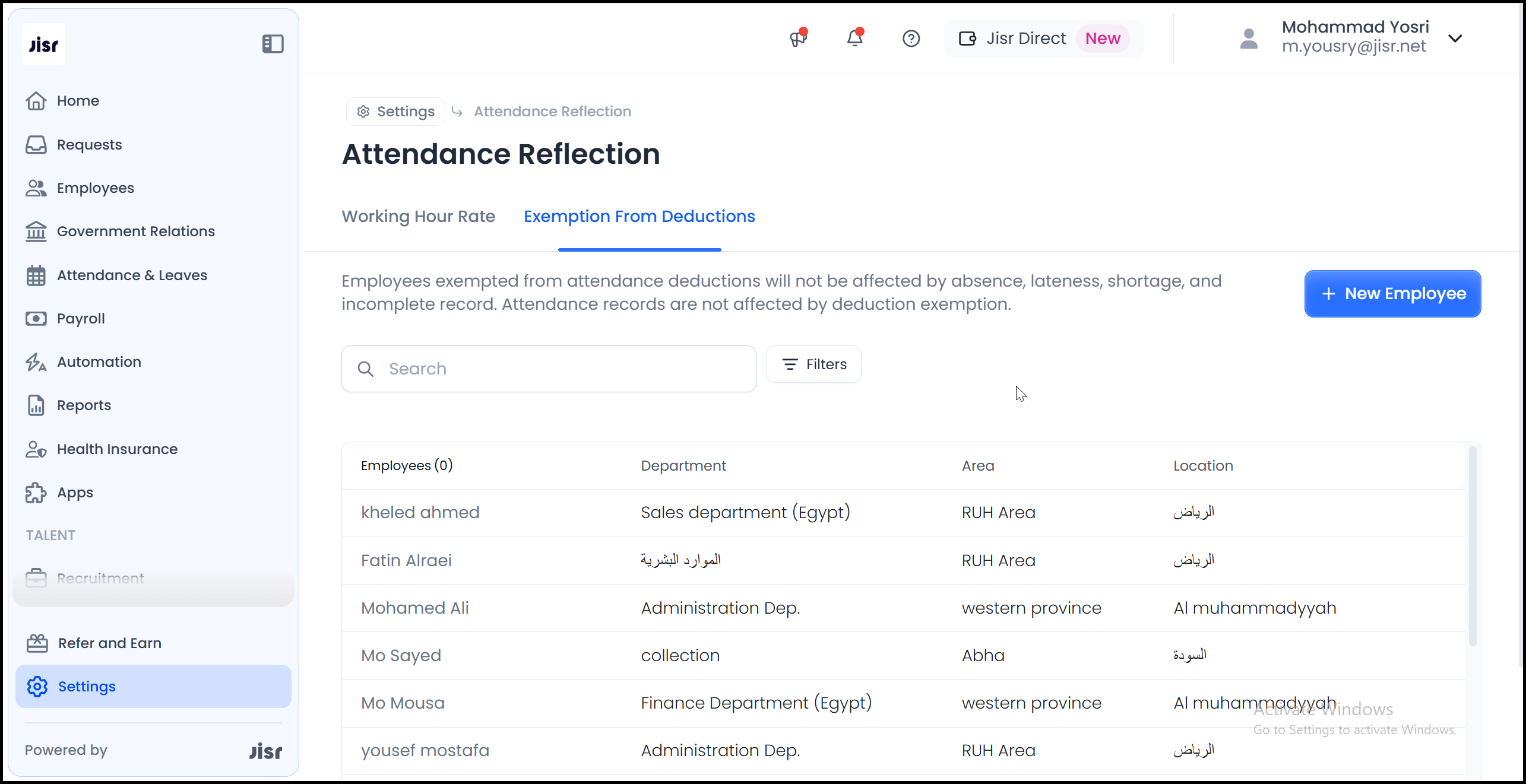Click the help question mark icon
Image resolution: width=1526 pixels, height=784 pixels.
pyautogui.click(x=911, y=39)
